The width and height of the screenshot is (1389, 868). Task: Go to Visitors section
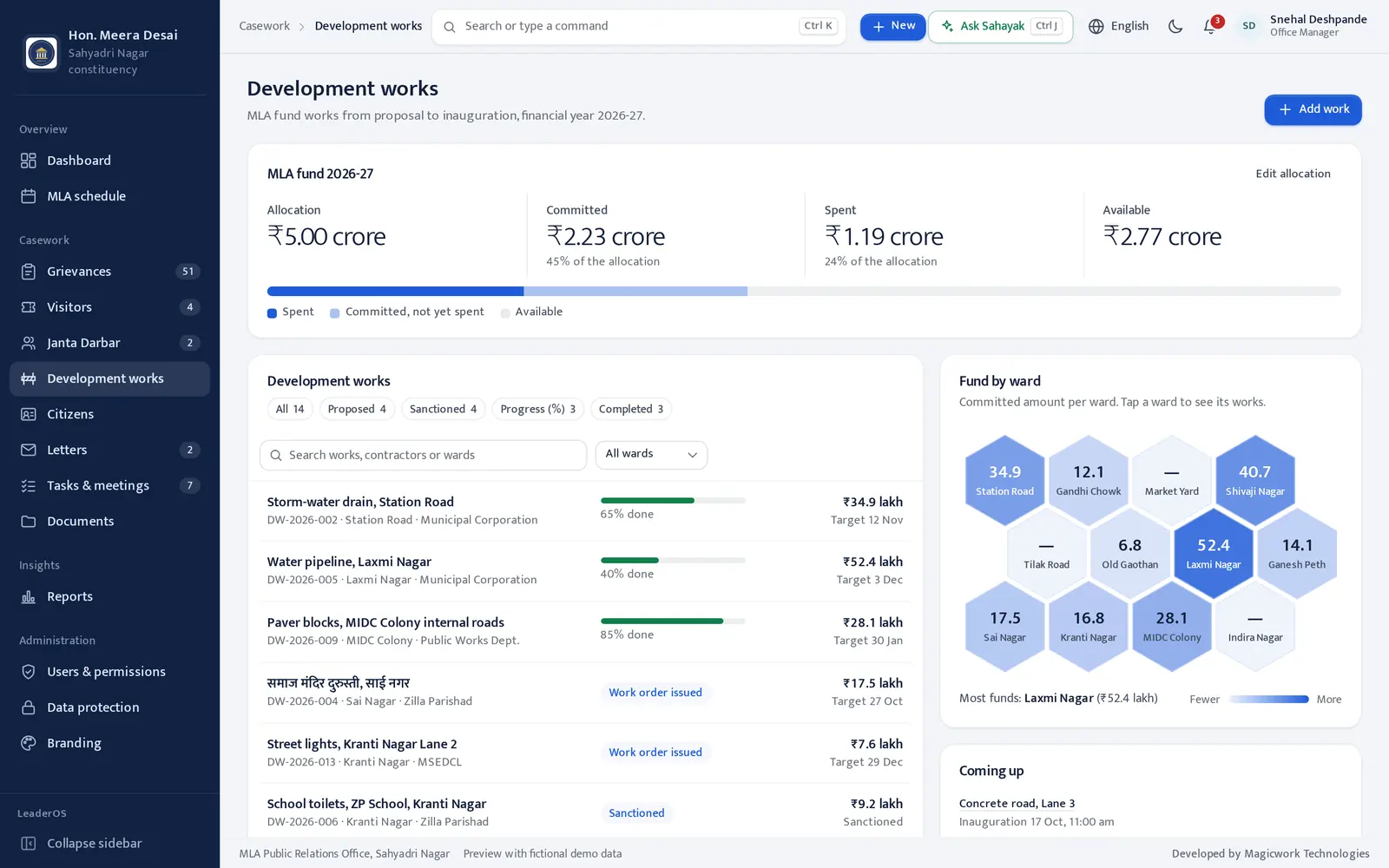[x=109, y=307]
